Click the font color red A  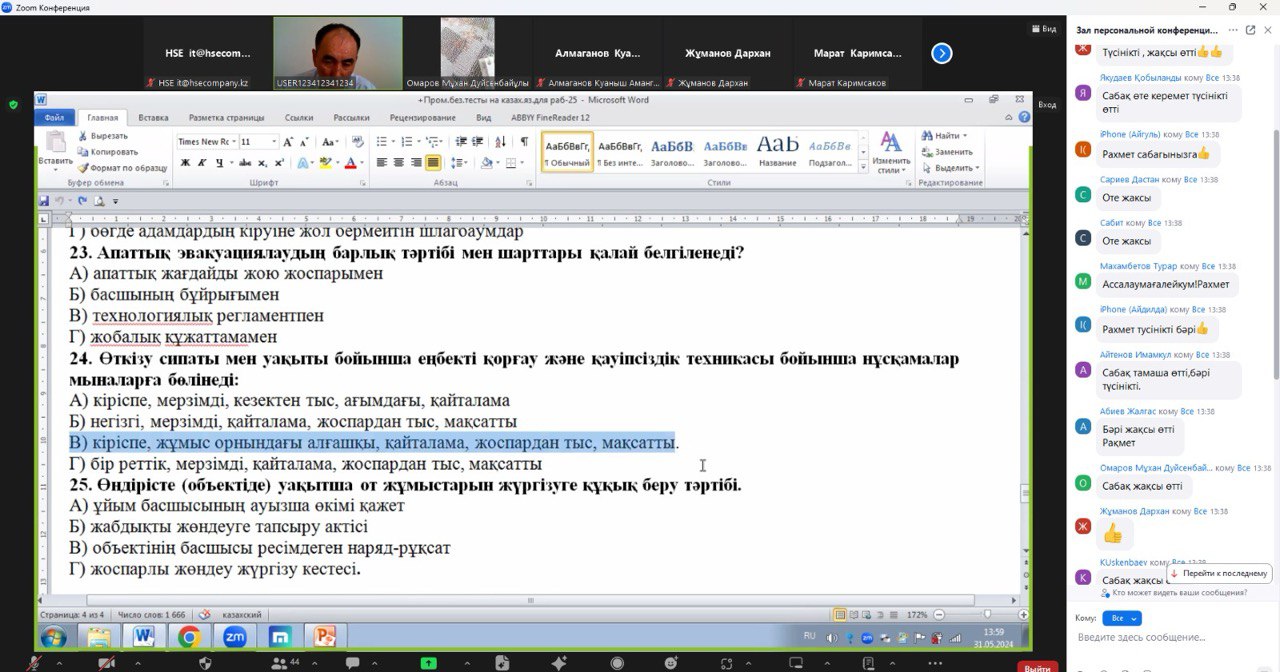(x=350, y=162)
